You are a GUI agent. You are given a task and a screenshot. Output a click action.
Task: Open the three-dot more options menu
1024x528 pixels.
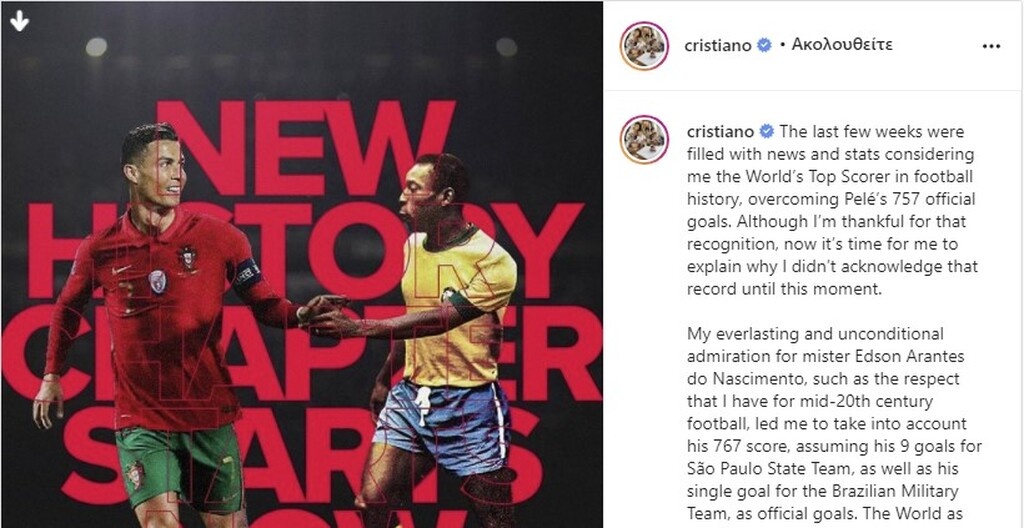pyautogui.click(x=991, y=46)
